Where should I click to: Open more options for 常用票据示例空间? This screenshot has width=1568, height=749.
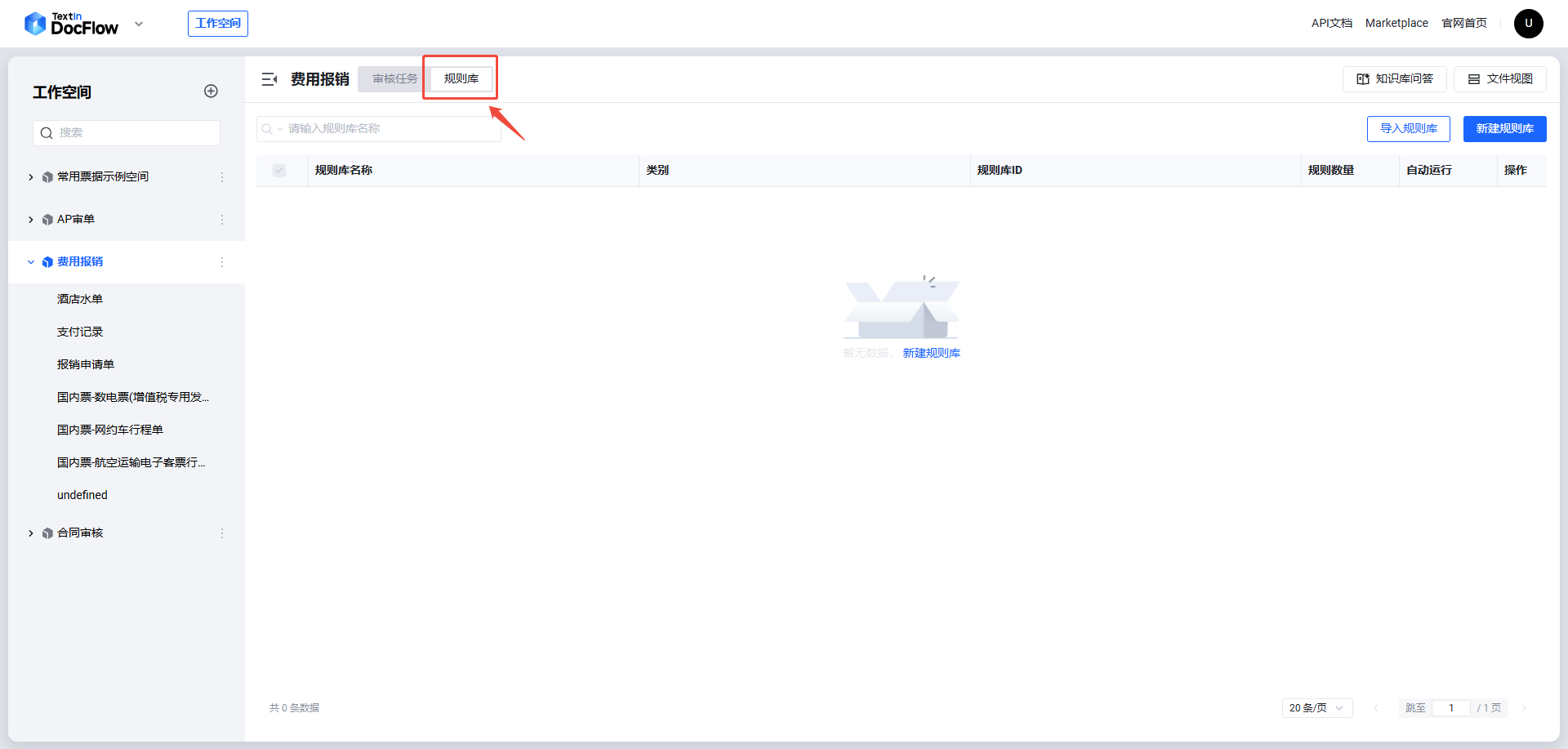coord(222,177)
